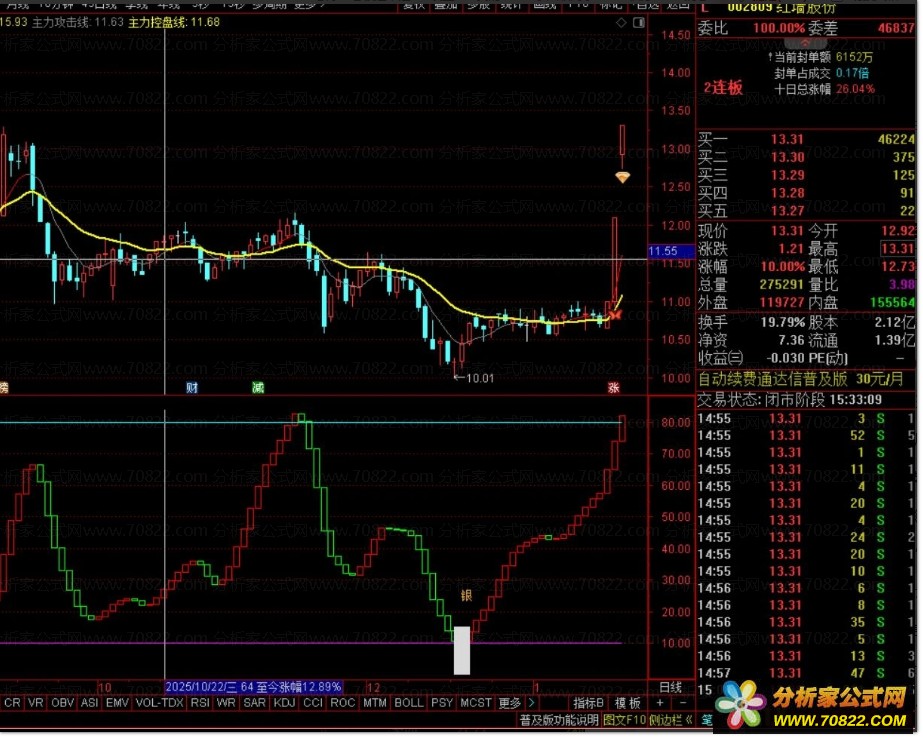Switch to the CR indicator tab
The image size is (923, 737).
click(12, 703)
